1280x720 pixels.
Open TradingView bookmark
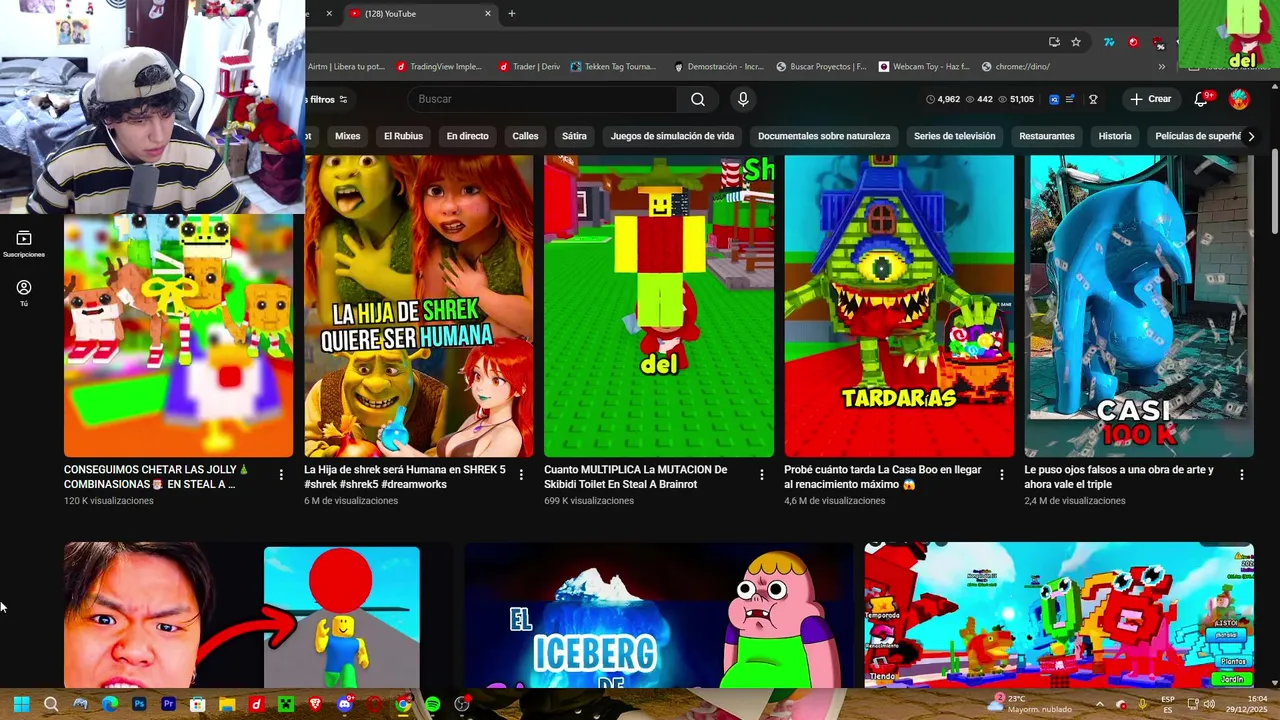438,66
